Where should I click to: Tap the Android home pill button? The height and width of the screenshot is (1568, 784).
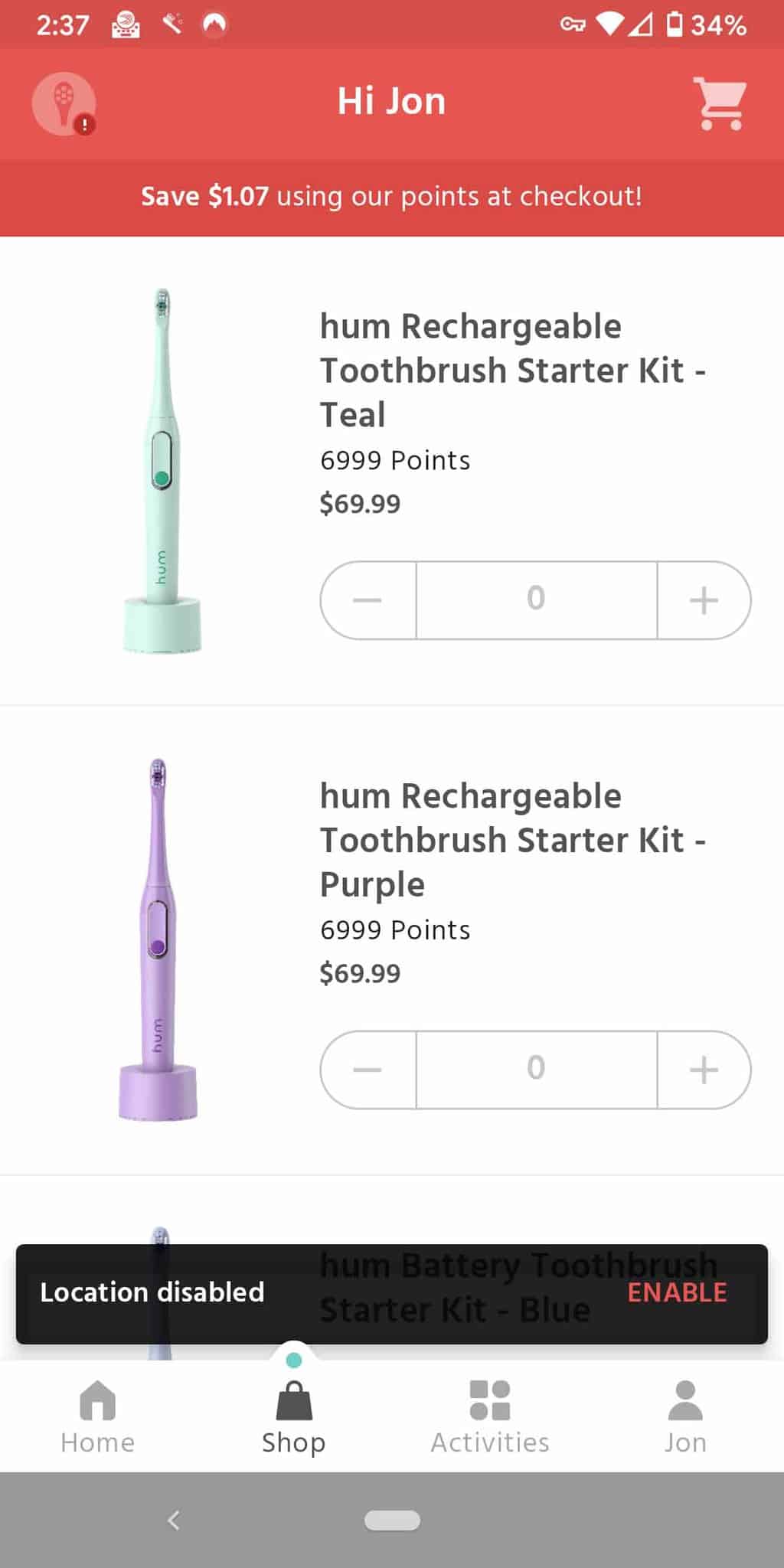click(x=392, y=1520)
